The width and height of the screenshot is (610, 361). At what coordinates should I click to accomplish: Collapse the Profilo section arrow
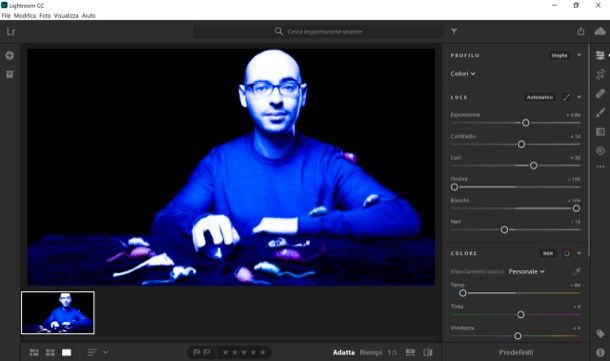point(579,55)
